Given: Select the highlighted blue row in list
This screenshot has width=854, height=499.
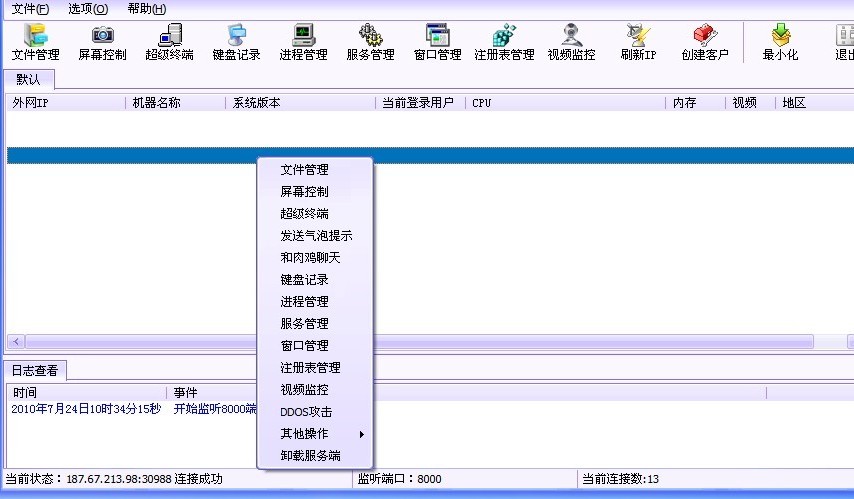Looking at the screenshot, I should tap(130, 155).
